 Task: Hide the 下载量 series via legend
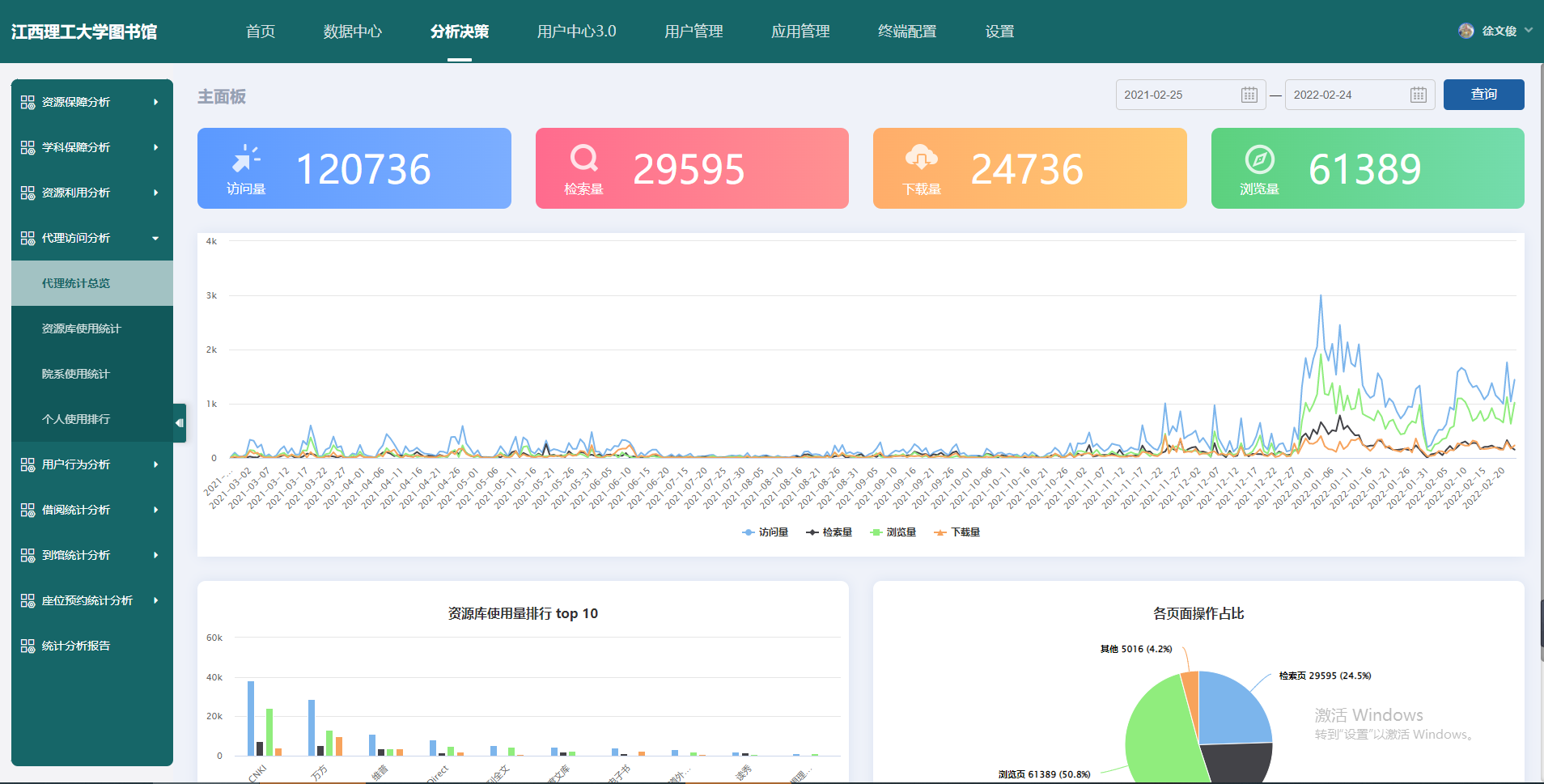(957, 532)
